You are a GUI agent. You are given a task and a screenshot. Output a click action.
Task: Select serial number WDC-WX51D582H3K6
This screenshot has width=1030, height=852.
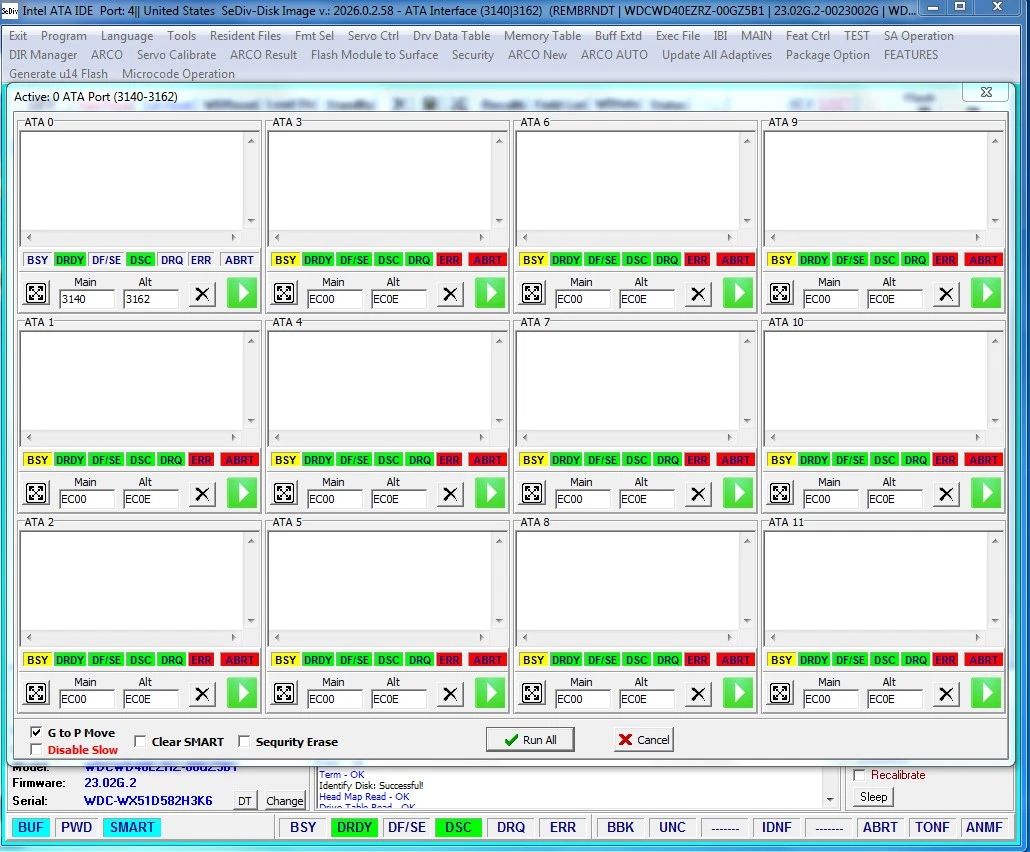click(x=148, y=801)
